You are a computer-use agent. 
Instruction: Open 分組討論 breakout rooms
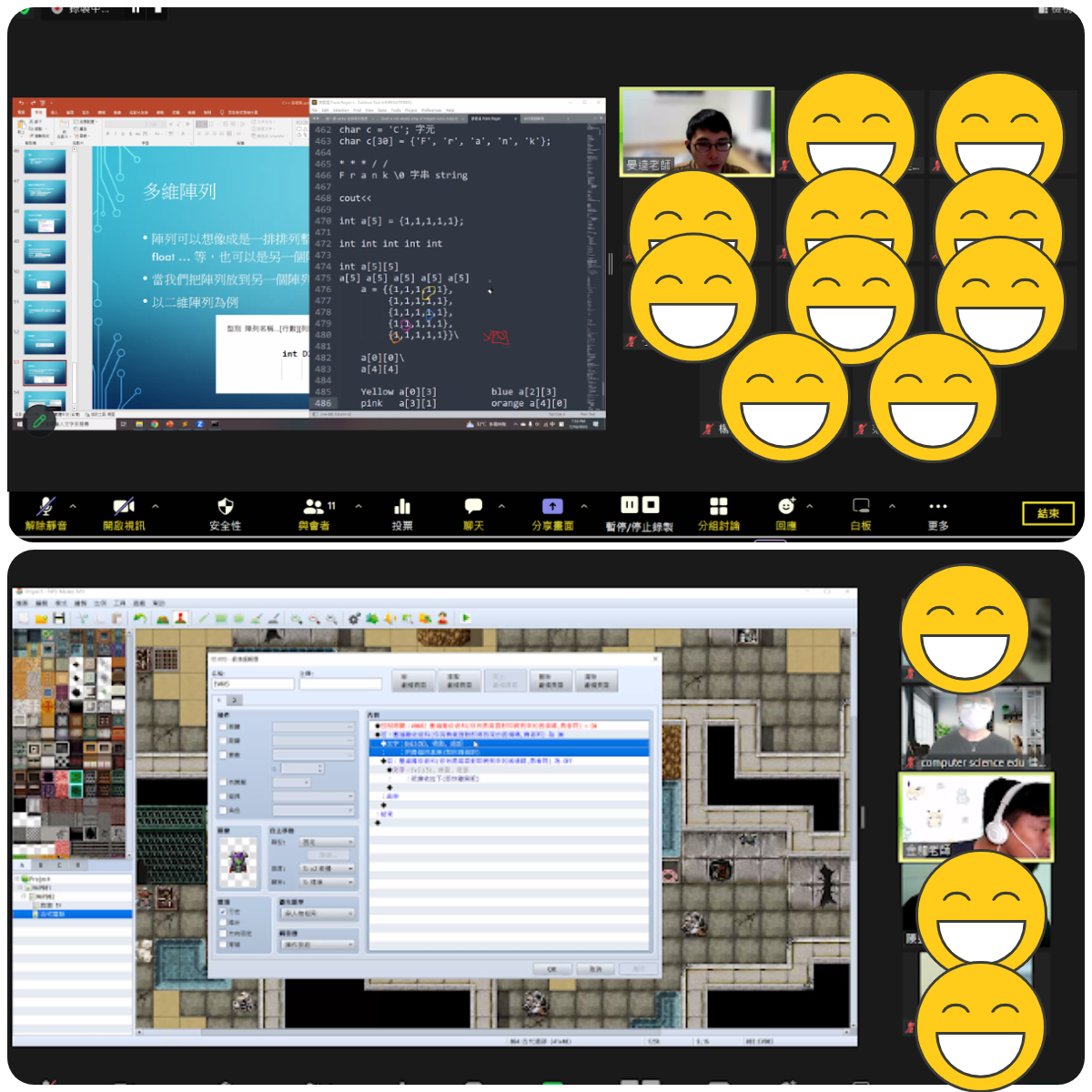718,507
